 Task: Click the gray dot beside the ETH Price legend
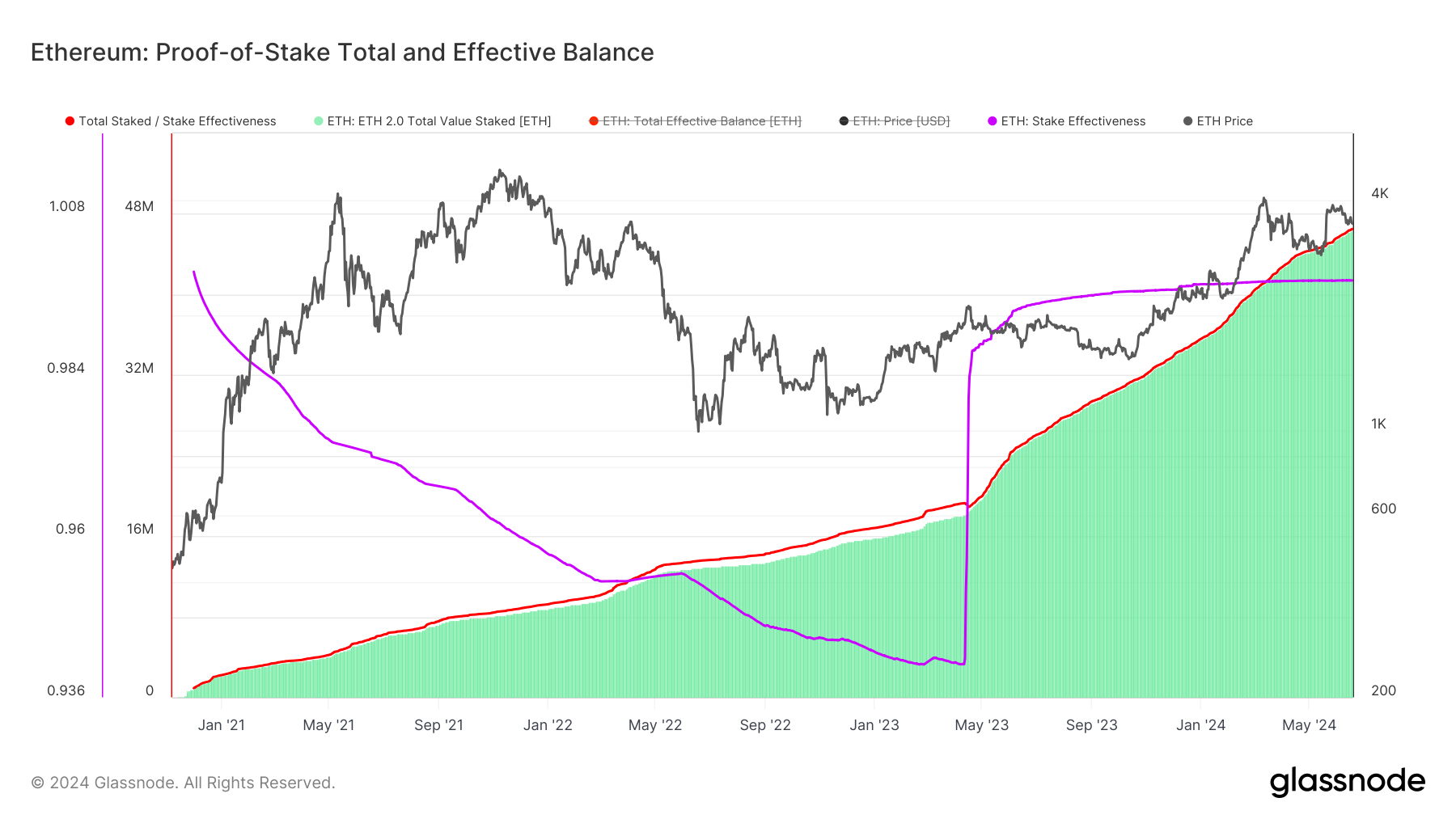point(1188,121)
